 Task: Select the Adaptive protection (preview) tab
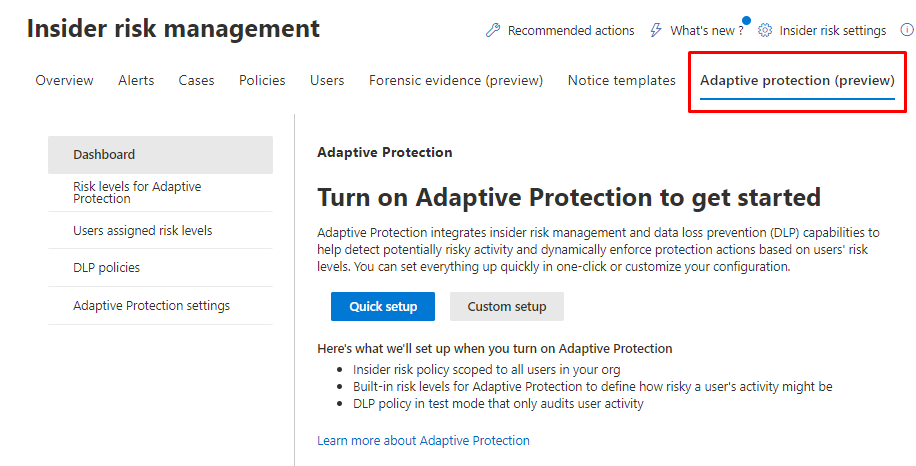pyautogui.click(x=797, y=80)
